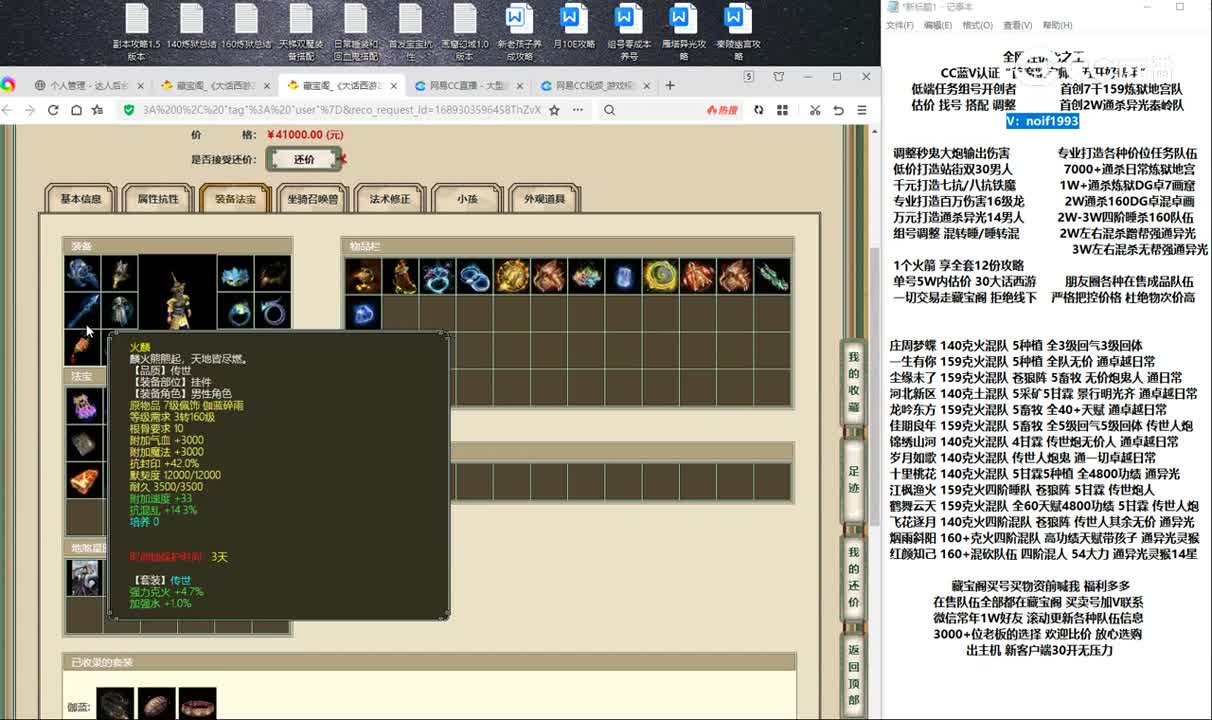The height and width of the screenshot is (720, 1212).
Task: Open Notepad 格式(O) menu
Action: (x=977, y=25)
